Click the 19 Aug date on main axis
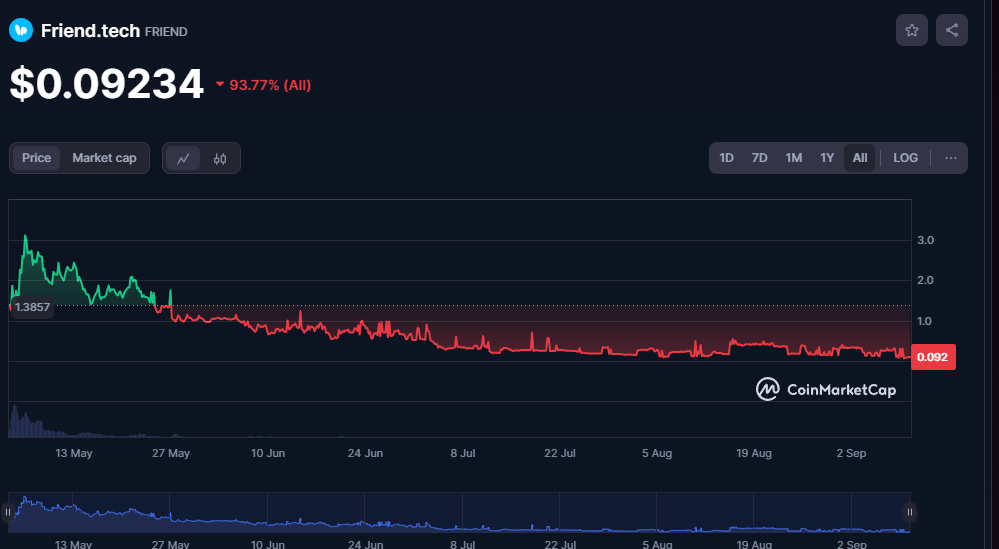This screenshot has width=999, height=549. (754, 453)
